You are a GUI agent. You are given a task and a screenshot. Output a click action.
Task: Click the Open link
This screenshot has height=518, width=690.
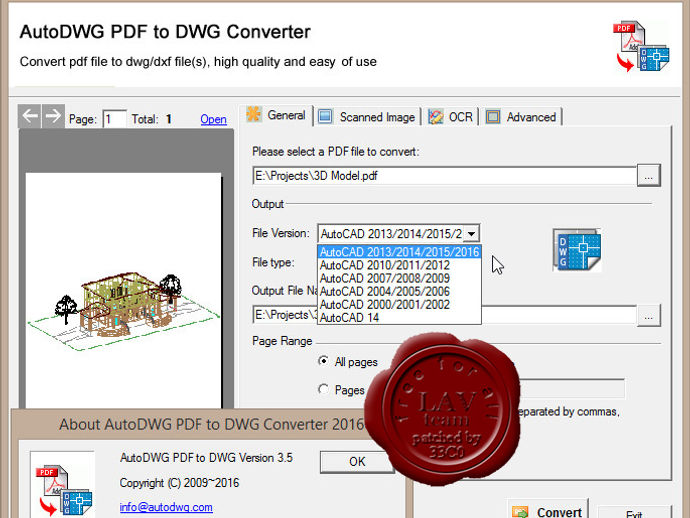pyautogui.click(x=213, y=119)
